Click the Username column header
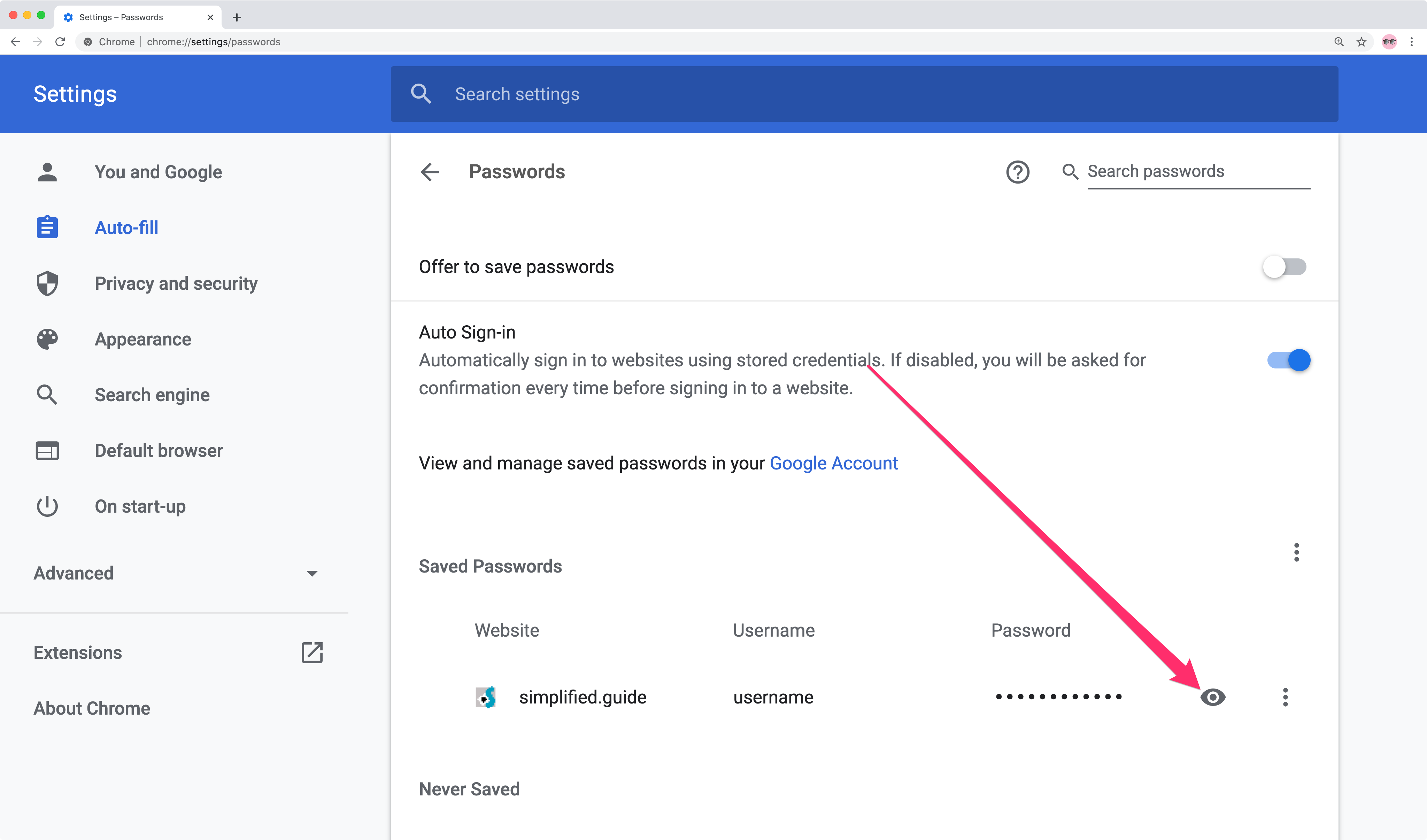Viewport: 1427px width, 840px height. coord(773,630)
